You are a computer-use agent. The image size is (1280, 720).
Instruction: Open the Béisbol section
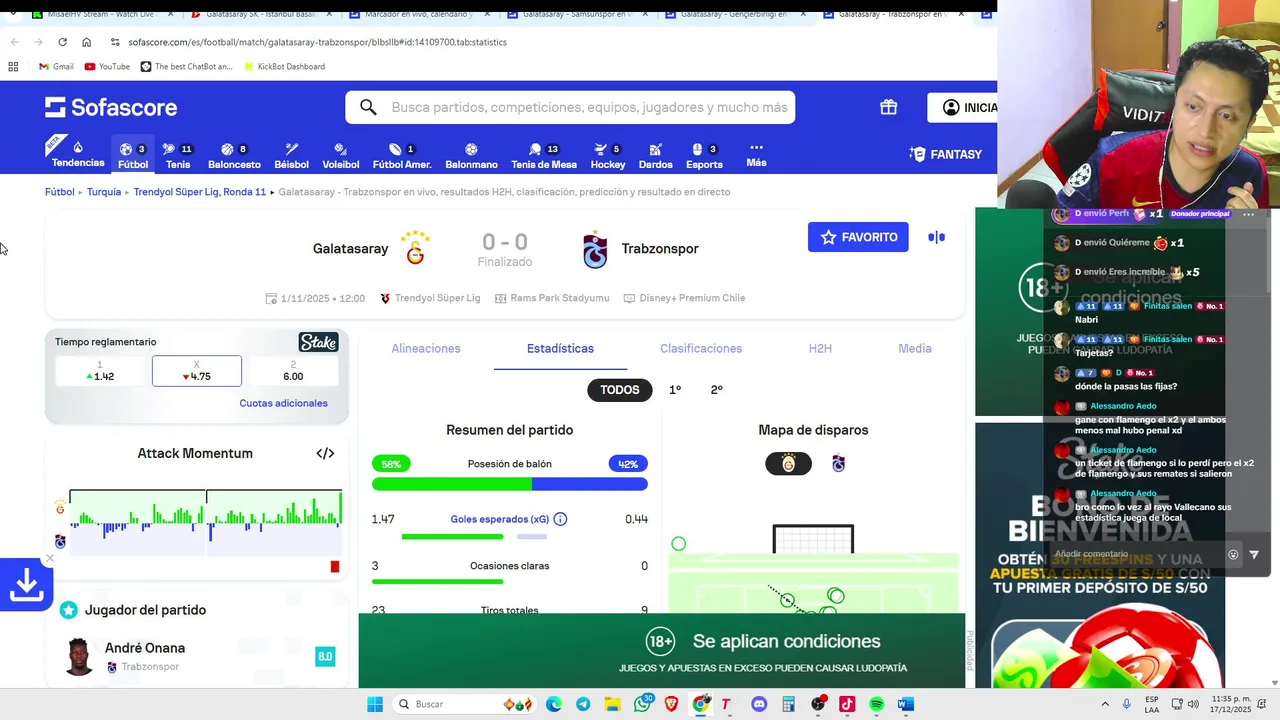pos(291,154)
